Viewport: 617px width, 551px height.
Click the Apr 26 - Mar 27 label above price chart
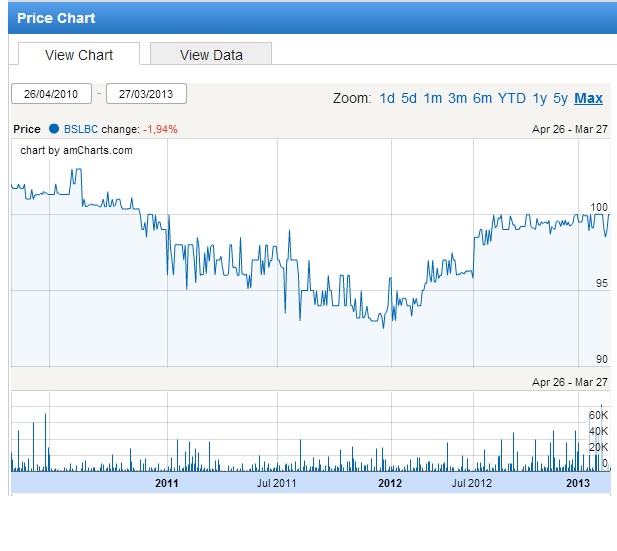pos(570,129)
